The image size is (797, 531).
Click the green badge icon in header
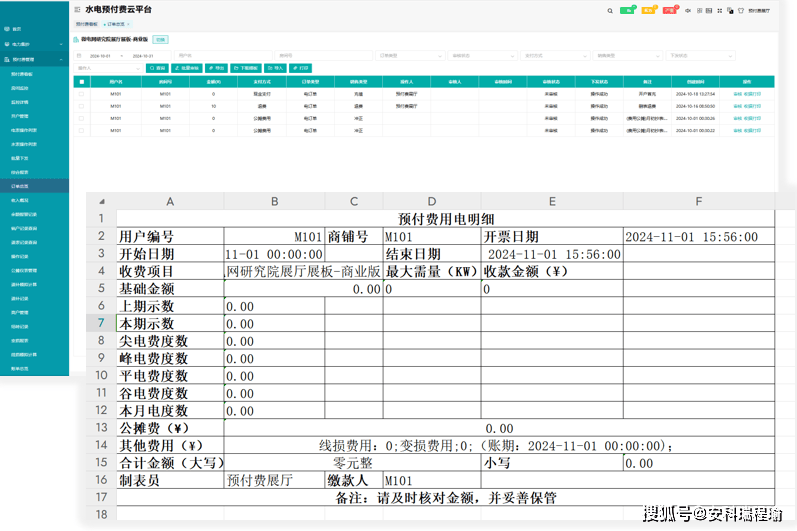point(627,10)
